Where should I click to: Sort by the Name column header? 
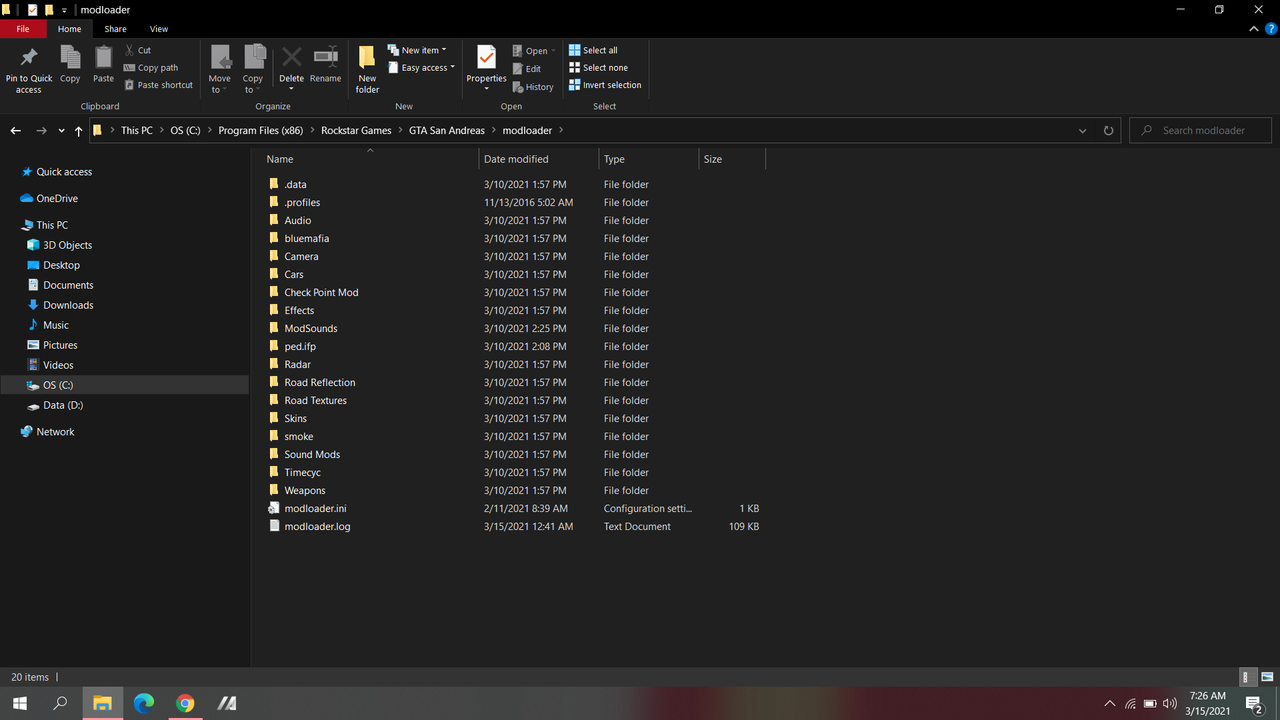click(x=370, y=159)
